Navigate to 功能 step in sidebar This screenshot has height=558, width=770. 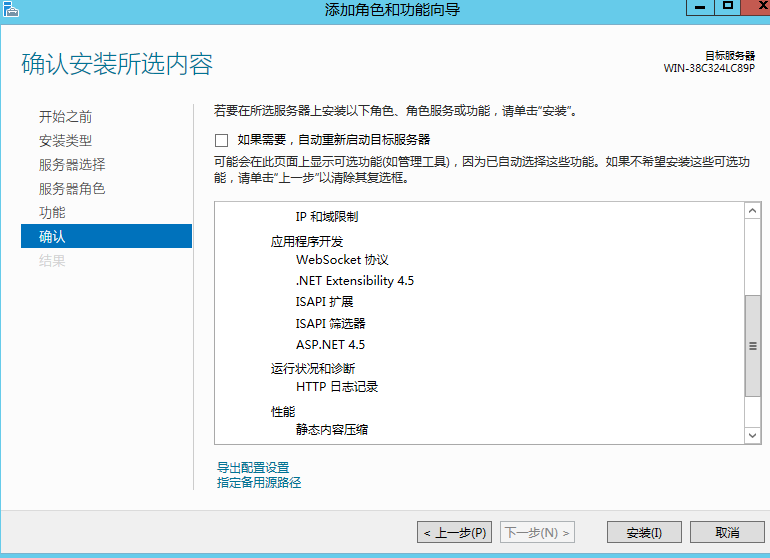click(x=53, y=213)
